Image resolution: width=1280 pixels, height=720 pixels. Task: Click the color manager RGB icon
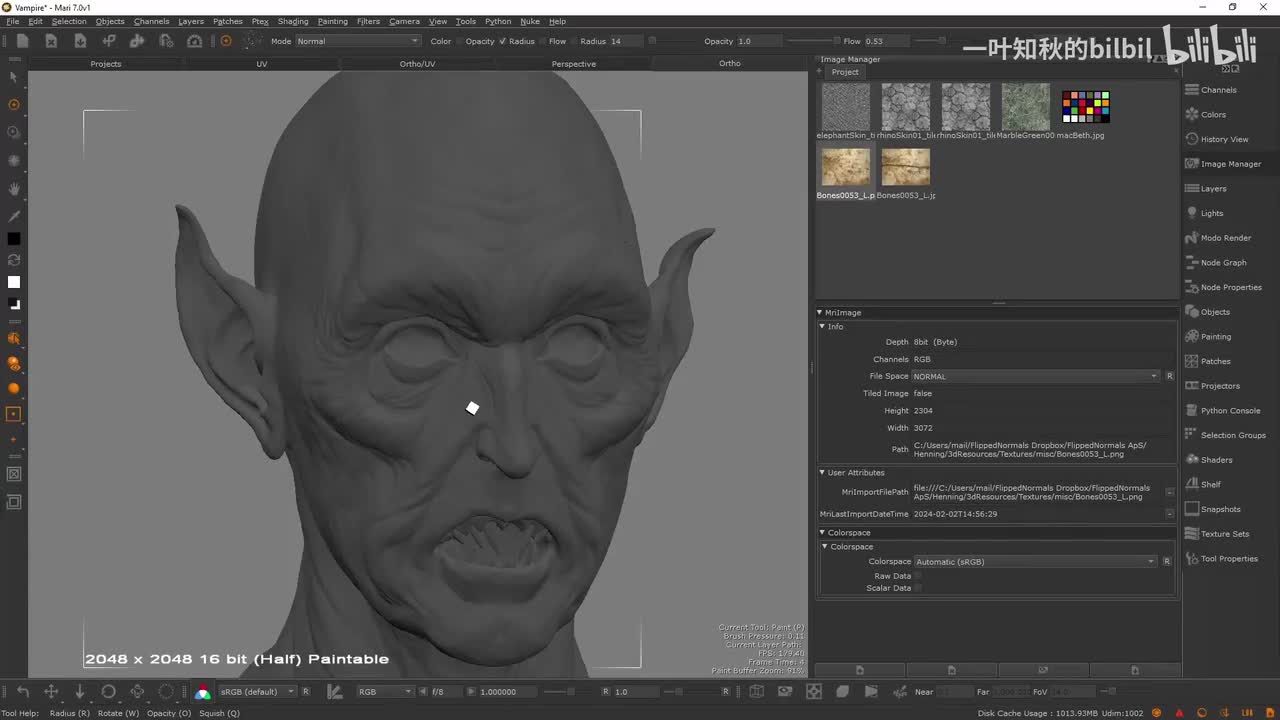tap(203, 692)
